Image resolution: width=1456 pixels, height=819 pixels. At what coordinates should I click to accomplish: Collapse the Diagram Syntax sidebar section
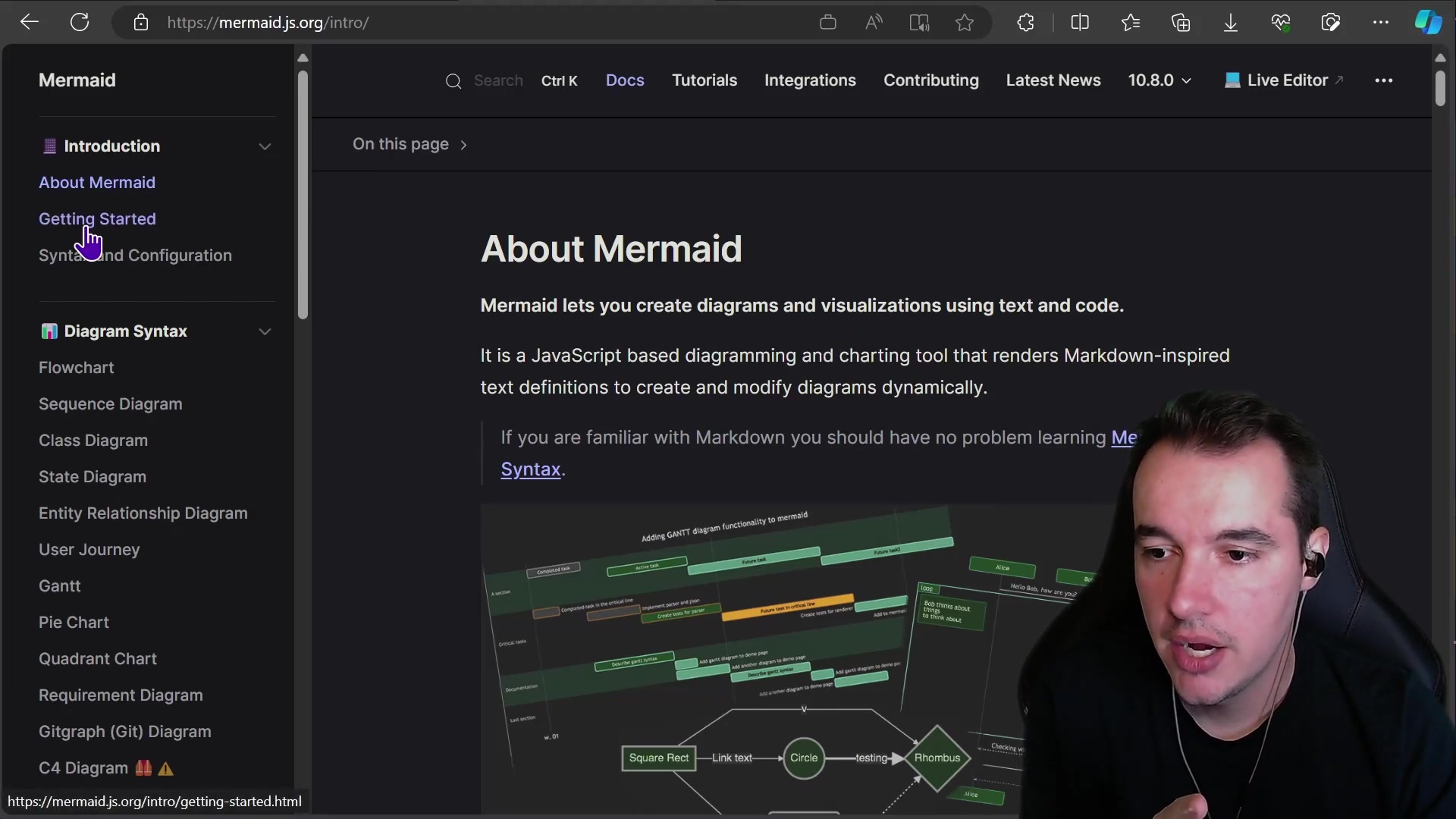pyautogui.click(x=265, y=331)
